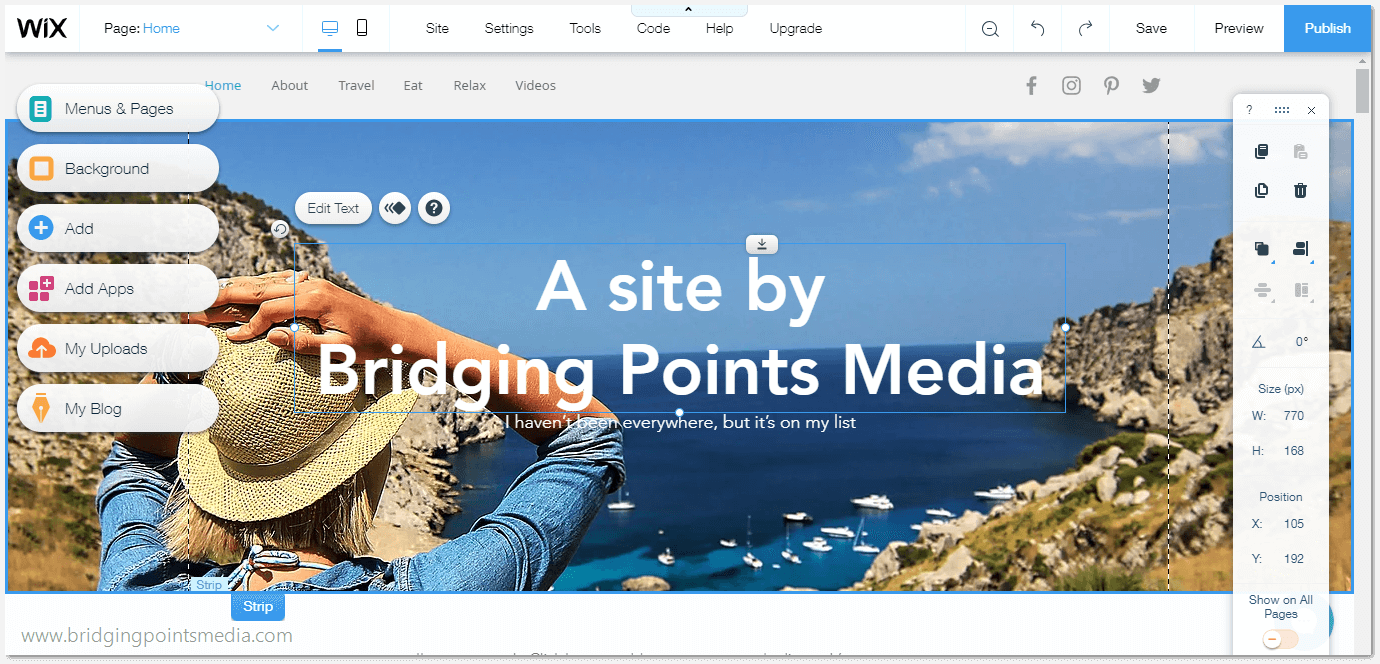This screenshot has width=1380, height=664.
Task: Click the Duplicate icon in toolbox panel
Action: pyautogui.click(x=1262, y=190)
